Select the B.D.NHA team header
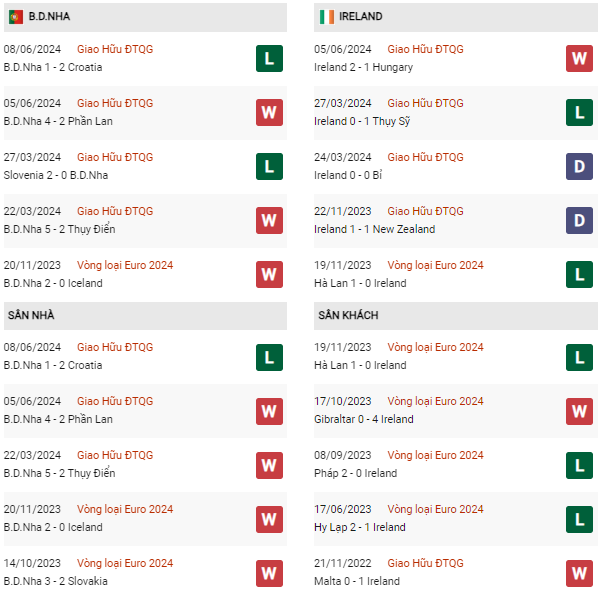Viewport: 600px width, 592px height. tap(145, 17)
